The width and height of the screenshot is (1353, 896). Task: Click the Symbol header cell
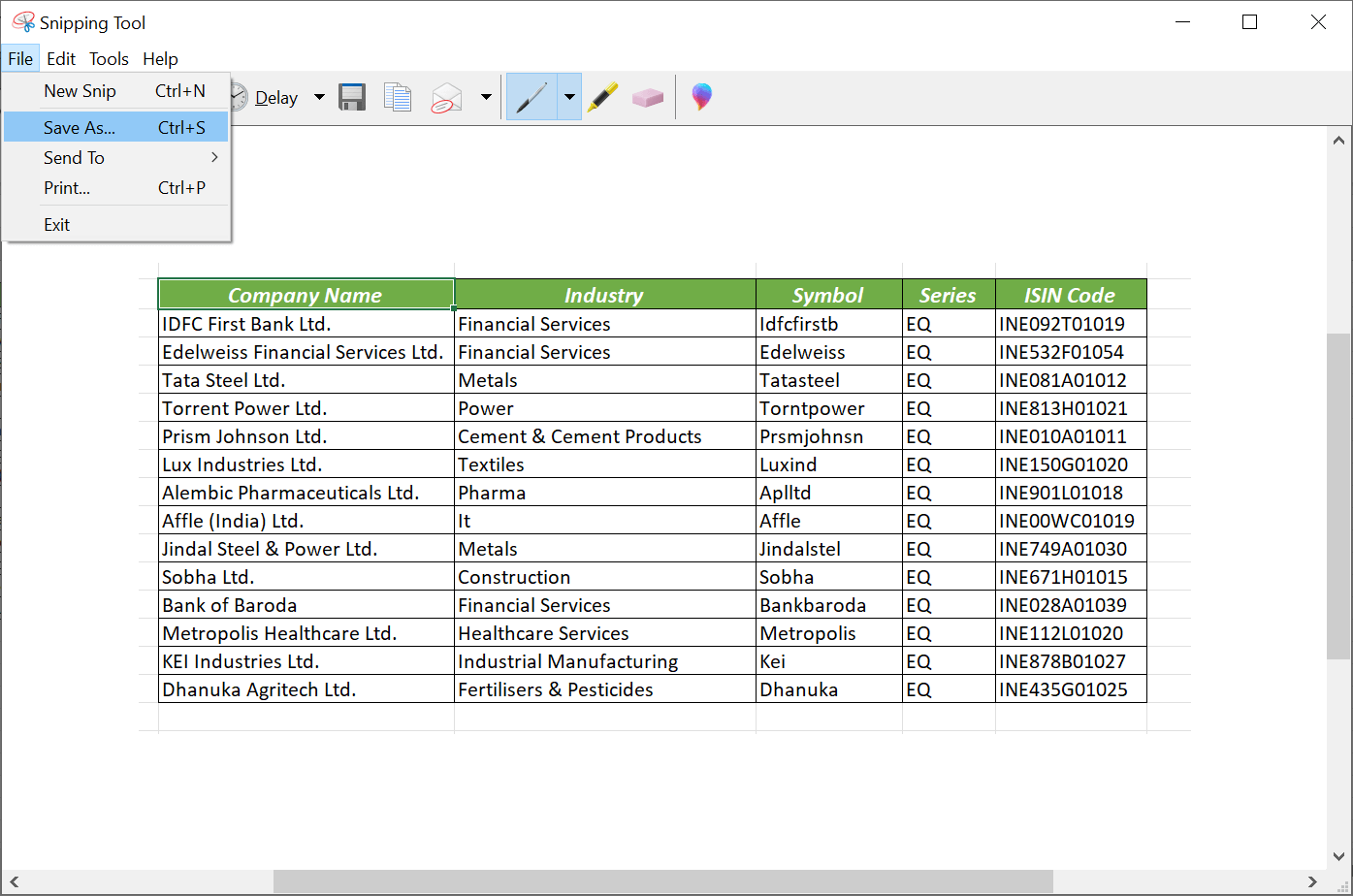pyautogui.click(x=828, y=295)
